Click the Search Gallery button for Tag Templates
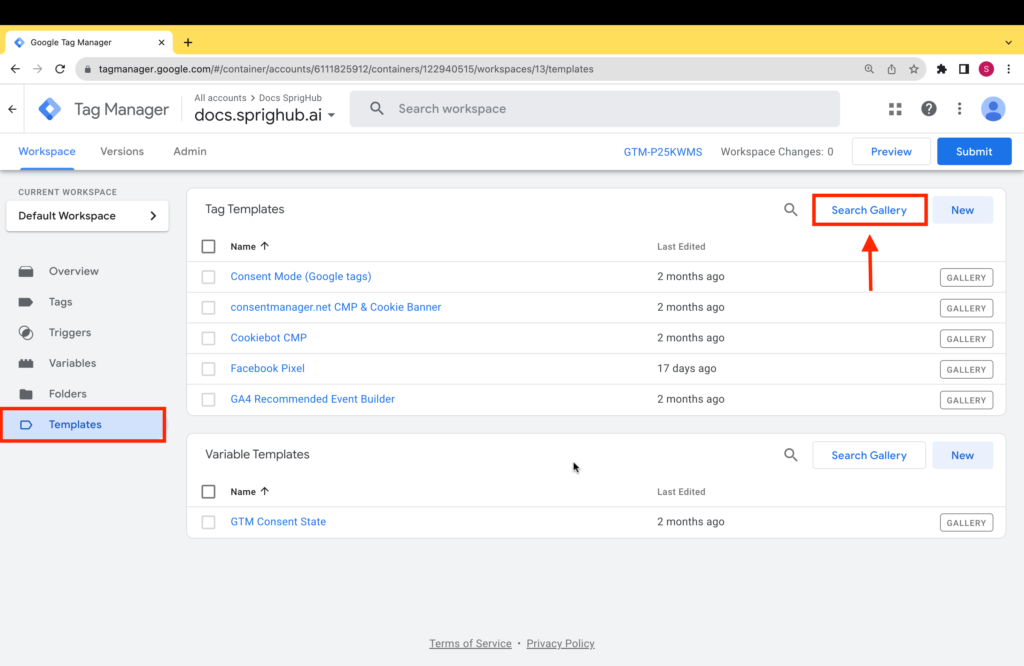Viewport: 1024px width, 666px height. click(x=869, y=209)
